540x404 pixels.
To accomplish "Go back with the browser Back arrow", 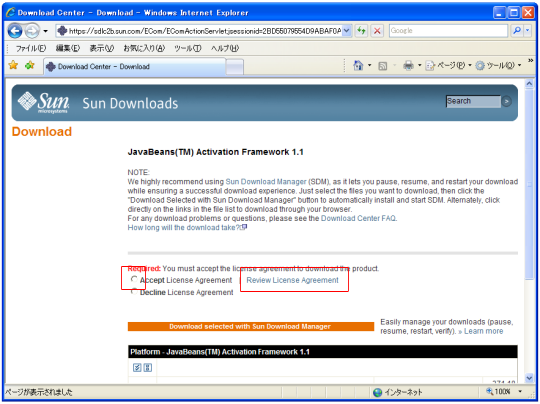I will (x=15, y=31).
